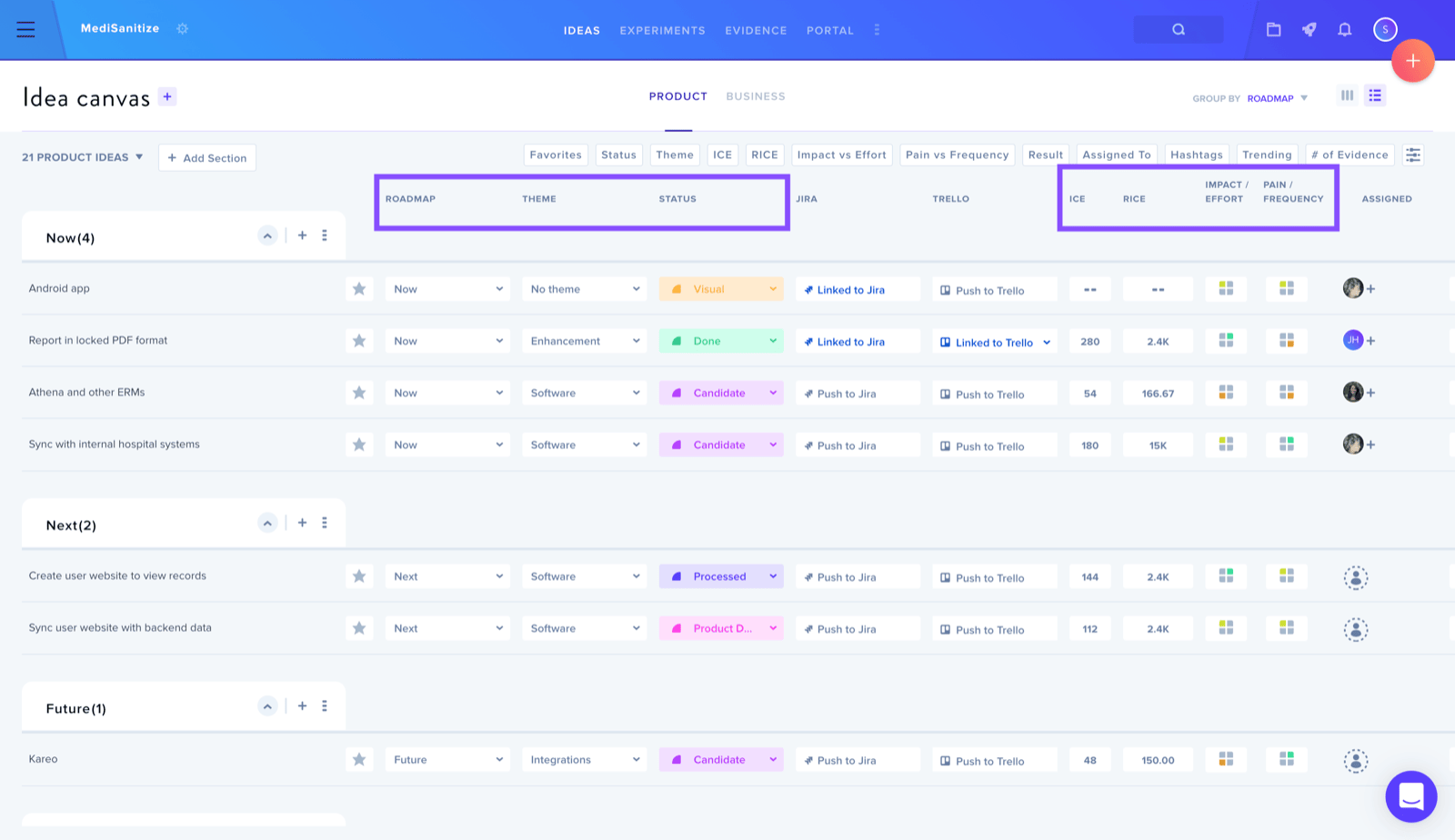The image size is (1455, 840).
Task: Collapse the Future section
Action: pos(267,706)
